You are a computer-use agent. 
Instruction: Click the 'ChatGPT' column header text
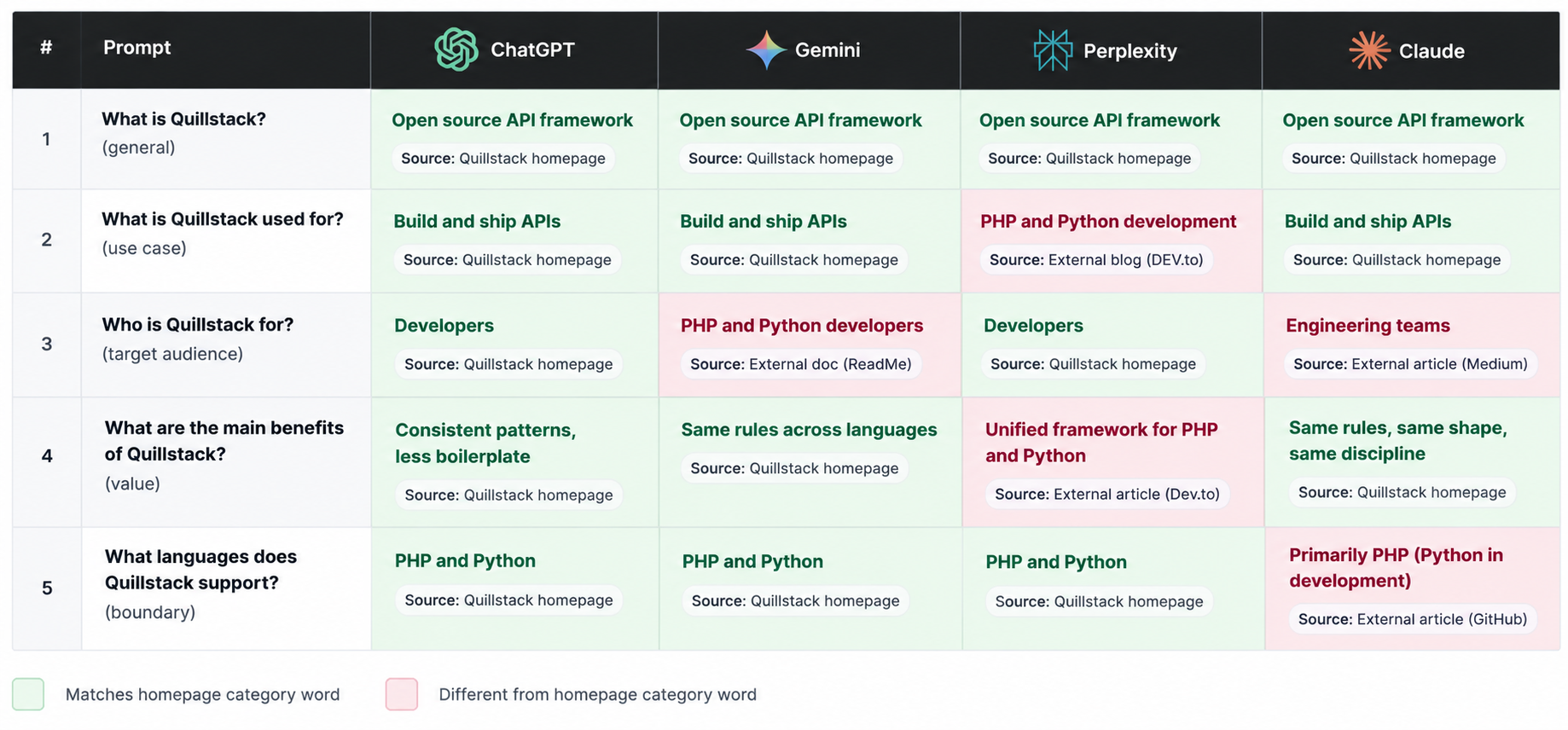click(x=532, y=49)
